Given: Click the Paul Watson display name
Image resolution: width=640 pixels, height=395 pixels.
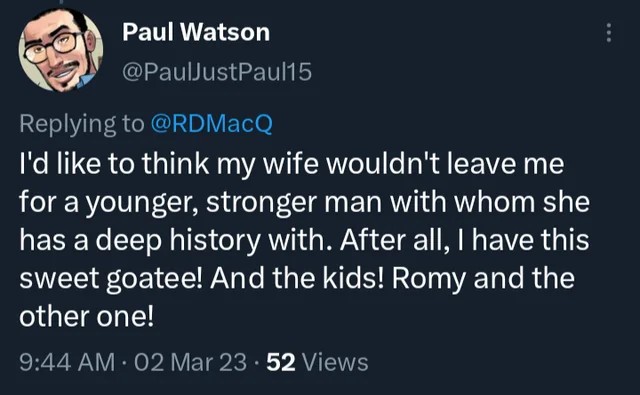Looking at the screenshot, I should point(196,32).
